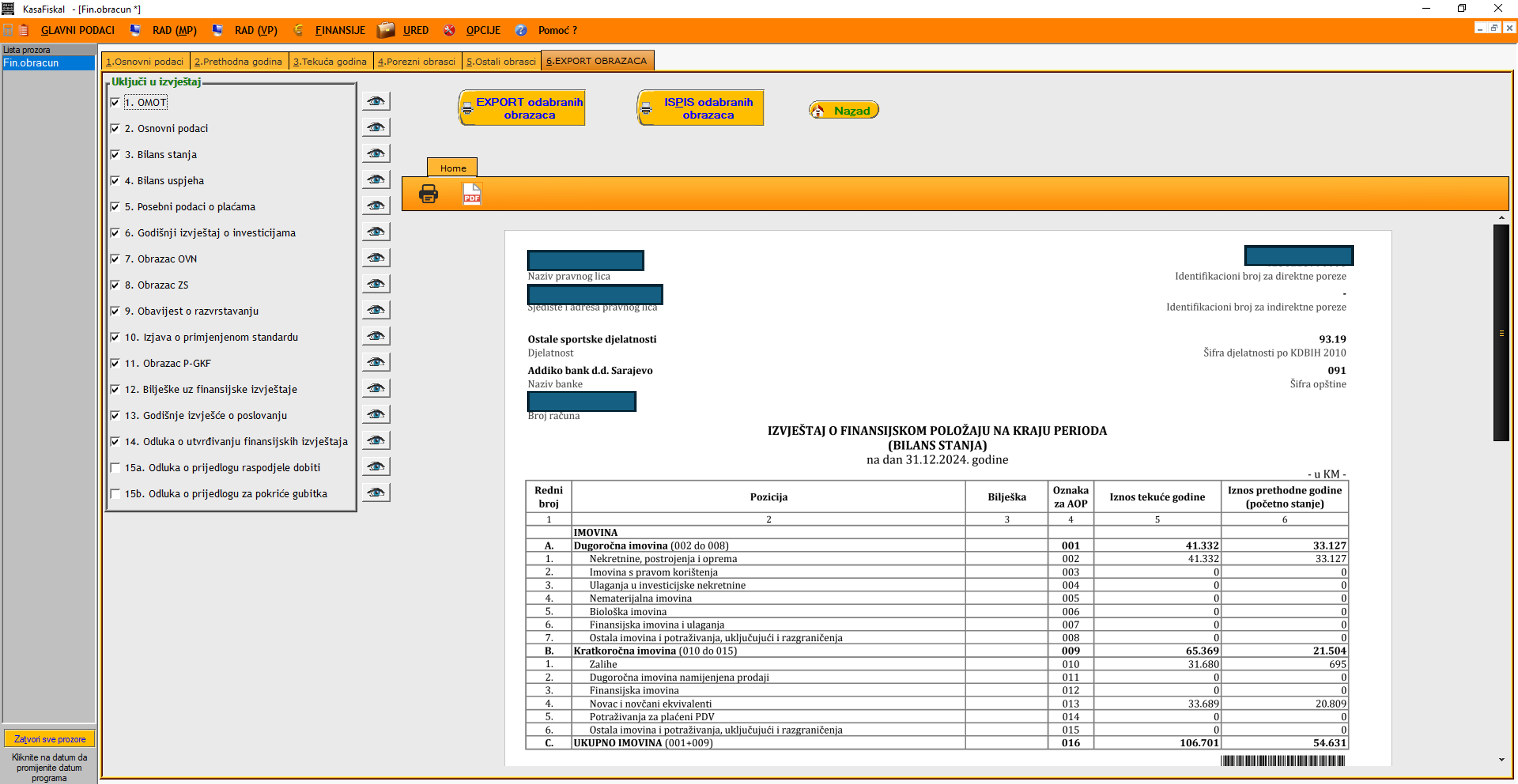Open the OPCIJE menu
Viewport: 1518px width, 784px height.
[483, 30]
